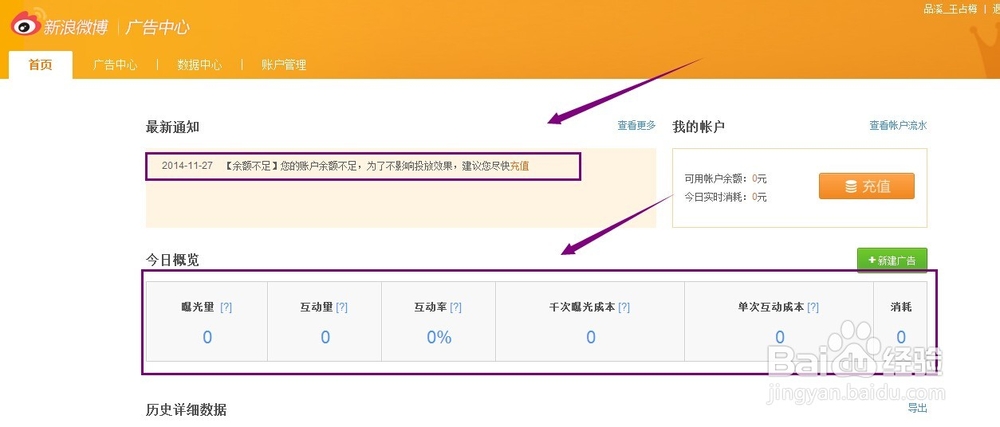Click the 充值 link in the notice
Screen dimensions: 1000x427
tap(519, 166)
